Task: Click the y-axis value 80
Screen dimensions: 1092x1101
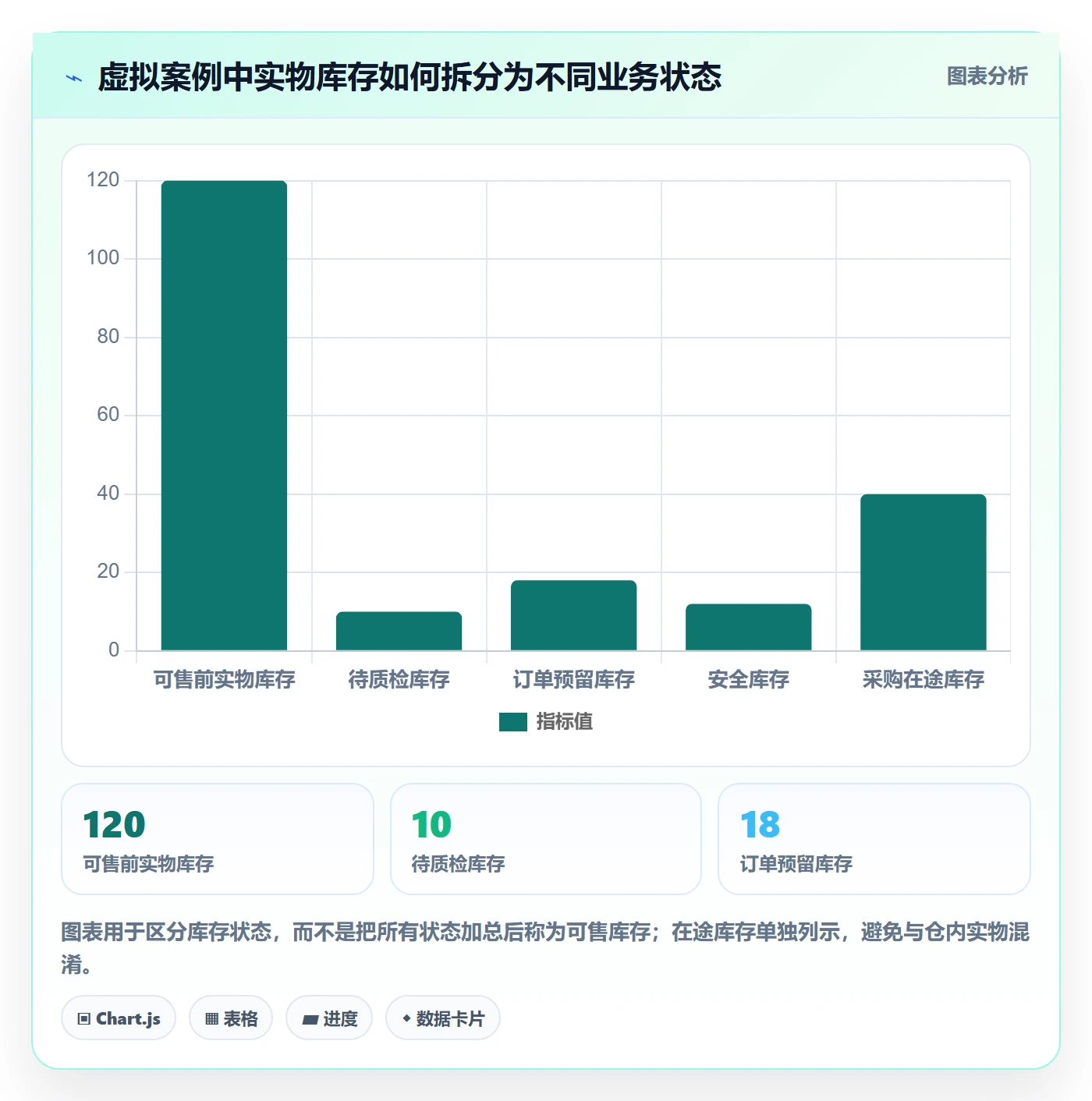Action: [x=108, y=337]
